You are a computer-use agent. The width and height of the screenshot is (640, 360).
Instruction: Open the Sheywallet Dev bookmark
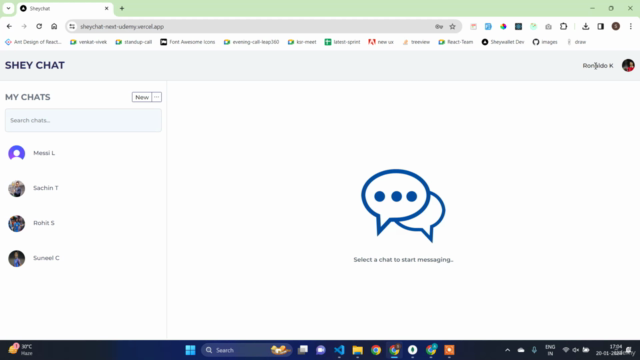coord(503,42)
